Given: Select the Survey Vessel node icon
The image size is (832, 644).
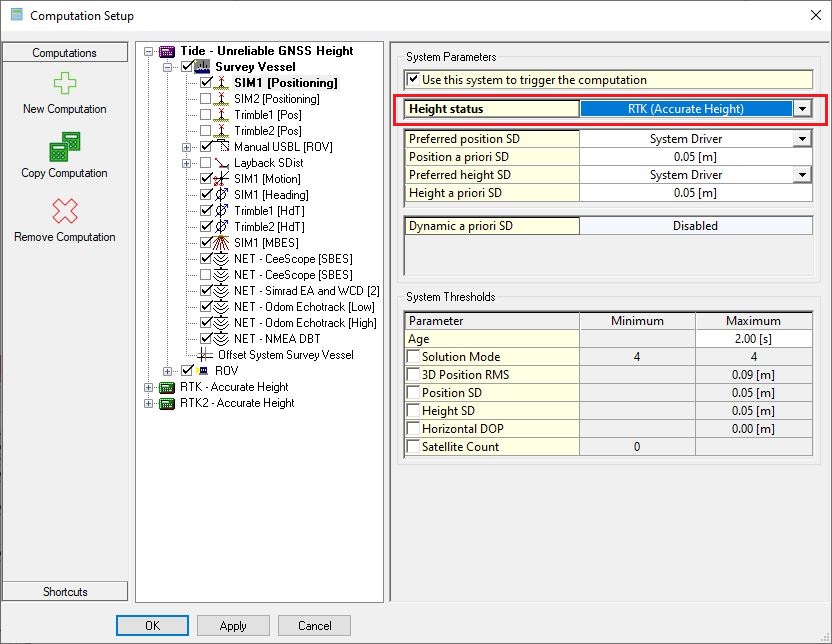Looking at the screenshot, I should pos(203,67).
